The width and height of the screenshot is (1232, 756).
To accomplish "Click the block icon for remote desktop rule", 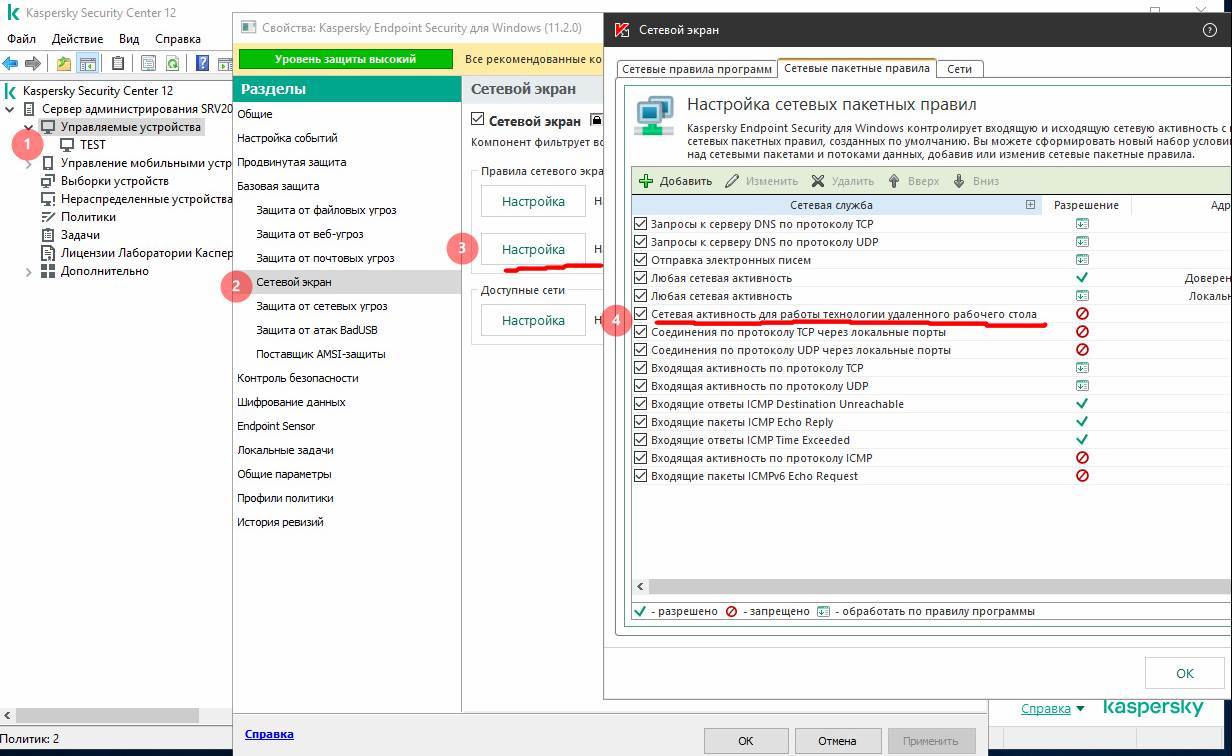I will click(x=1082, y=314).
